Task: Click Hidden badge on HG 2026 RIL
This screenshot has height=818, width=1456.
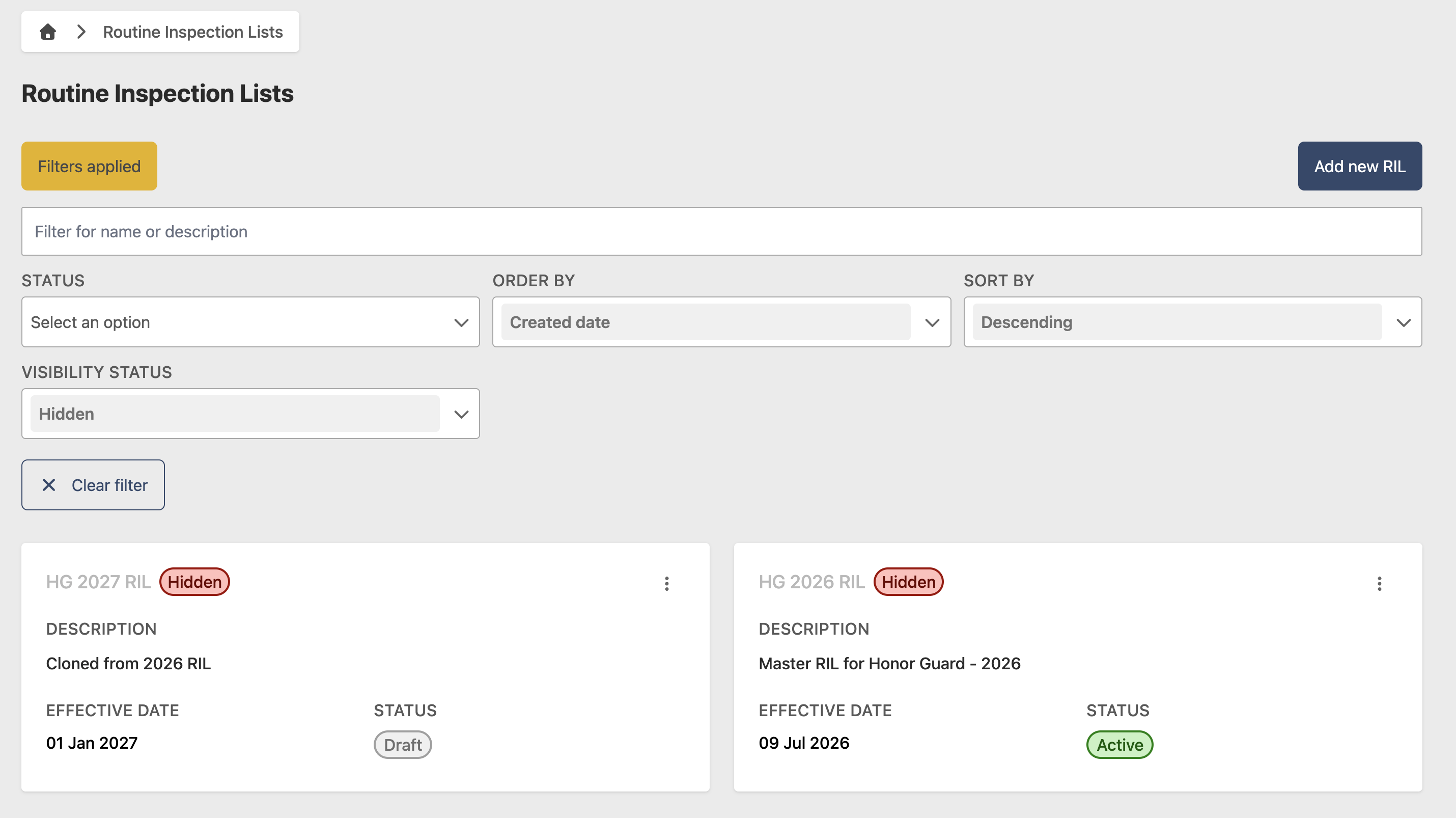Action: pos(908,582)
